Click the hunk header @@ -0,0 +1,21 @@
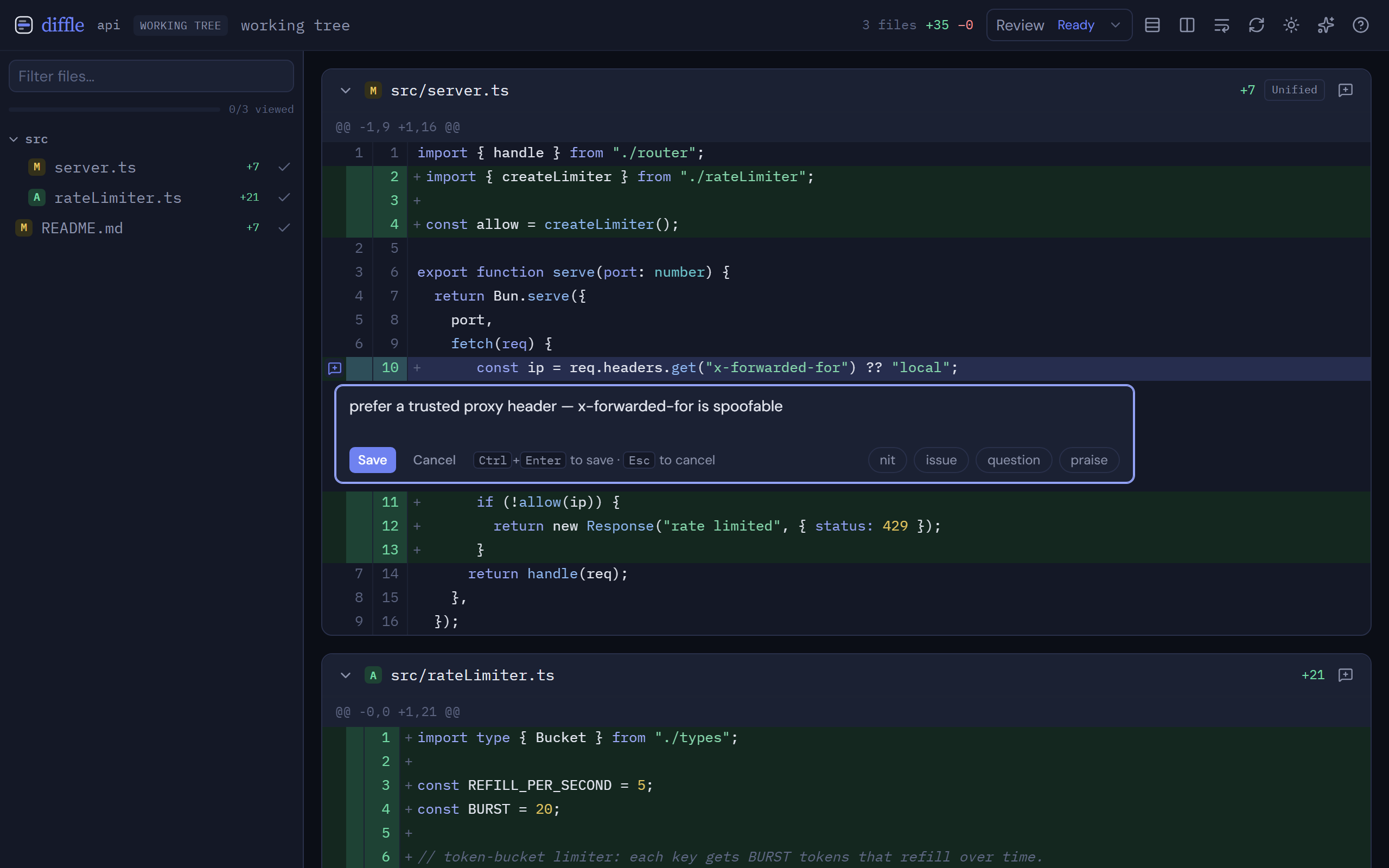 point(398,712)
